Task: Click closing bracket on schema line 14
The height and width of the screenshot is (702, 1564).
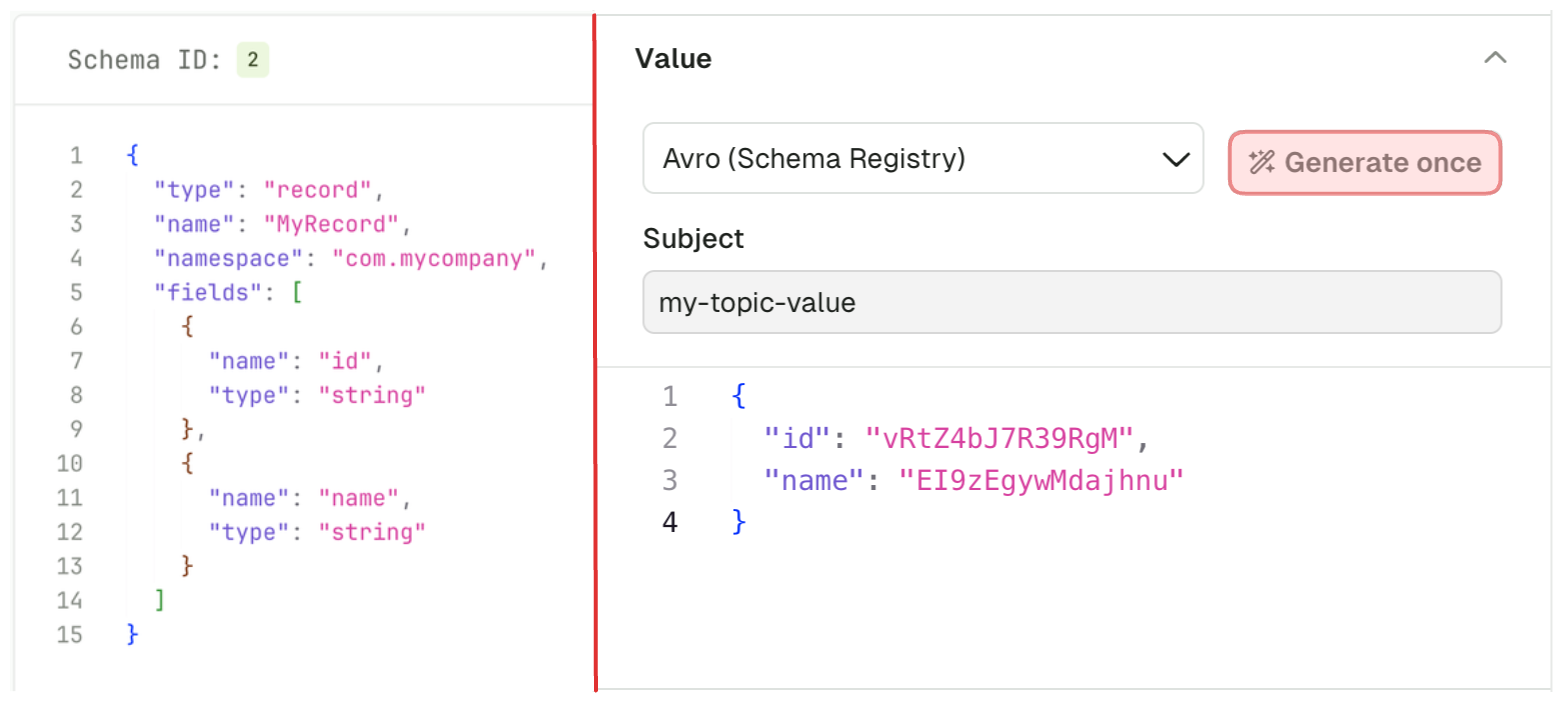Action: (160, 600)
